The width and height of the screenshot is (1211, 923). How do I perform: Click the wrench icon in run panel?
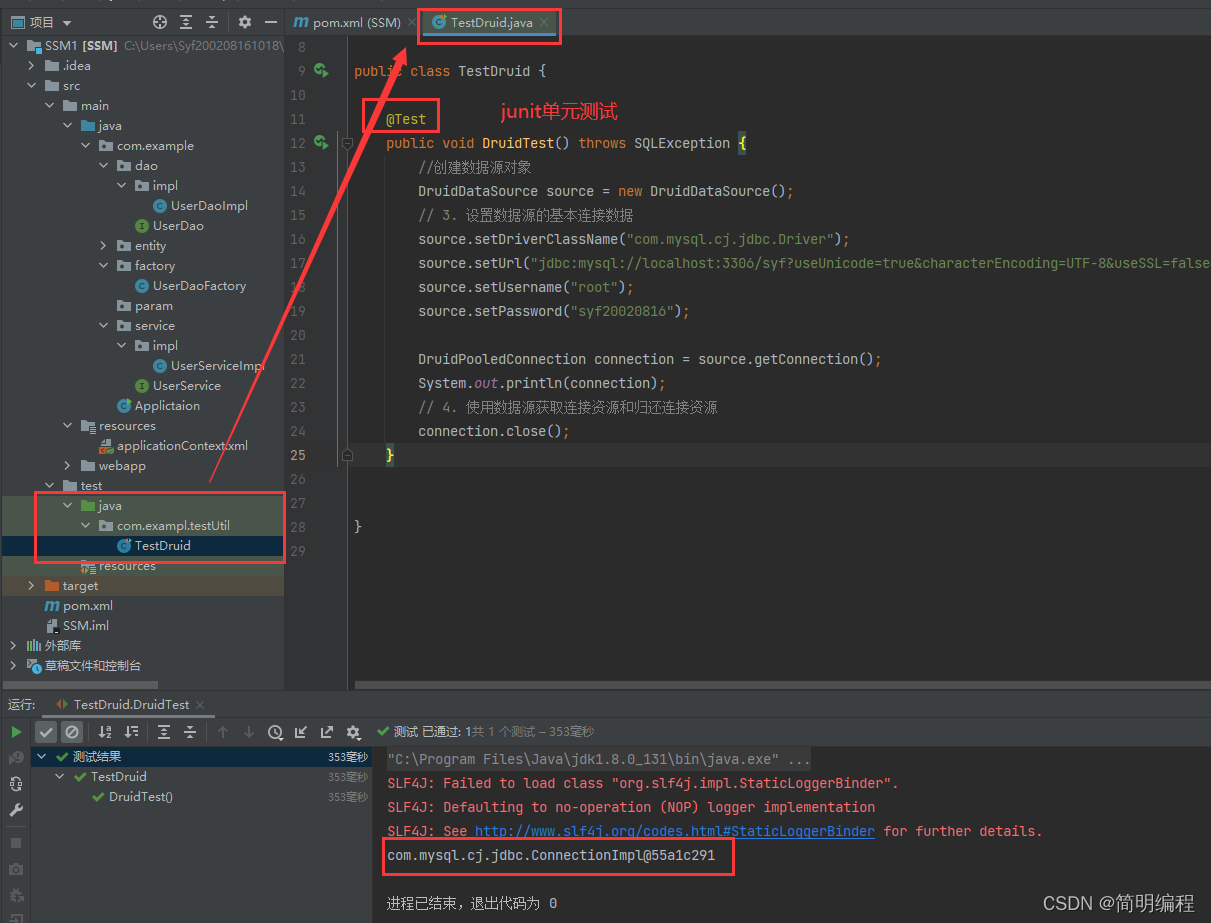[x=16, y=810]
